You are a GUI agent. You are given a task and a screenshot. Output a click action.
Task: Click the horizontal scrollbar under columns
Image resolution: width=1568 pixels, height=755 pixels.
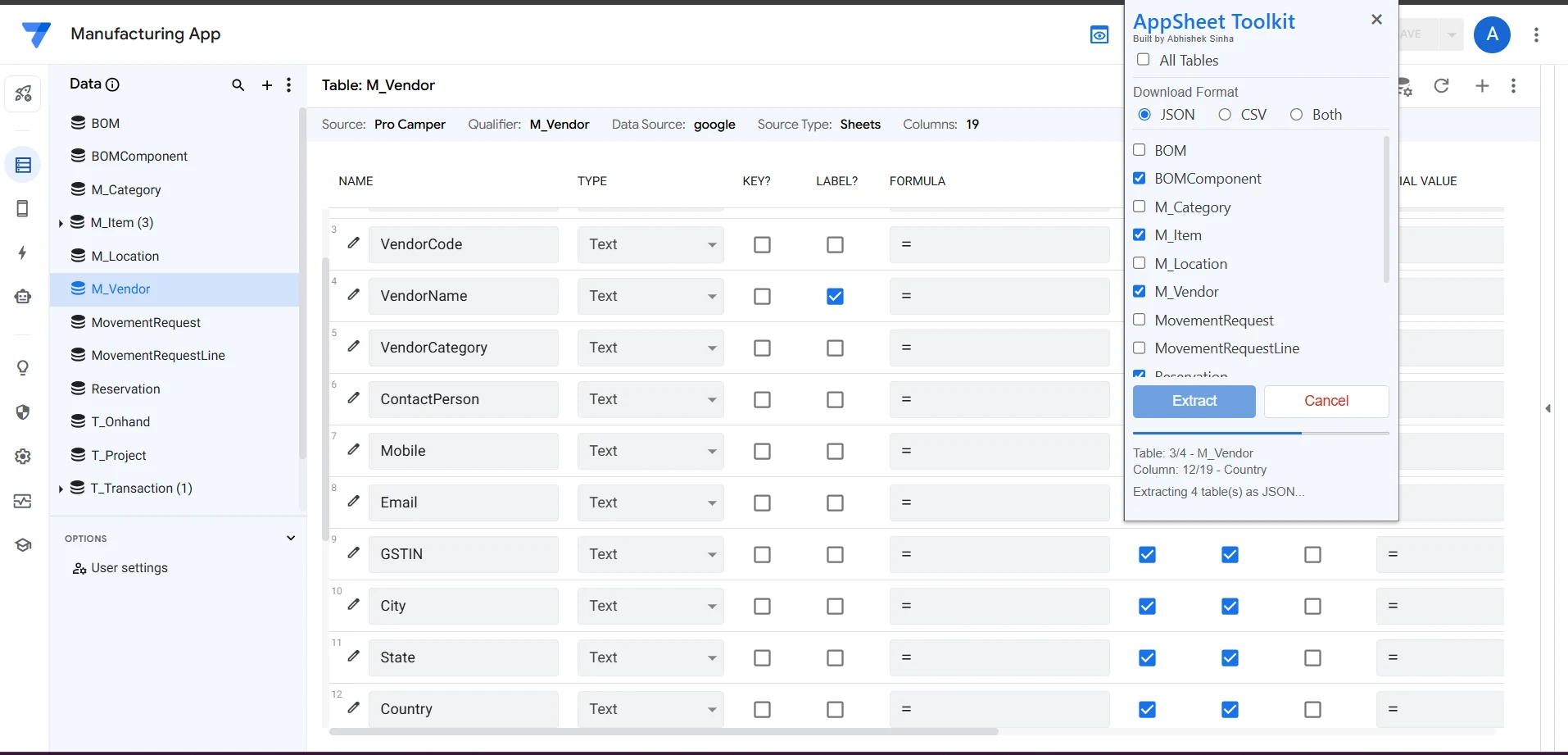(664, 731)
